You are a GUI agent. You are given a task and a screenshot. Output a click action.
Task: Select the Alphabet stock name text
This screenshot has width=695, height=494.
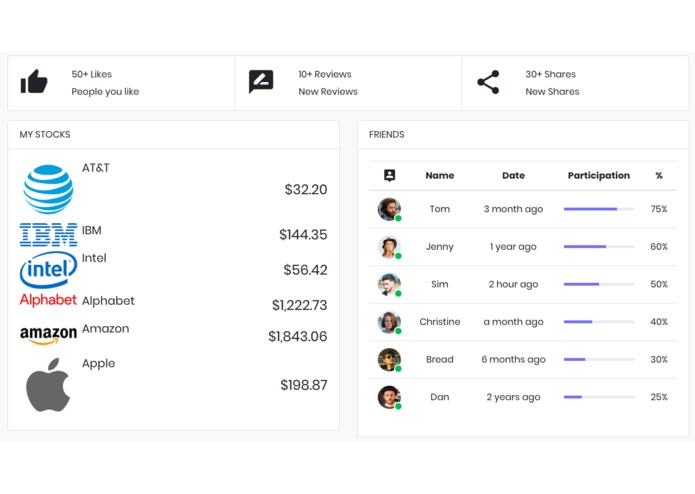[x=108, y=301]
